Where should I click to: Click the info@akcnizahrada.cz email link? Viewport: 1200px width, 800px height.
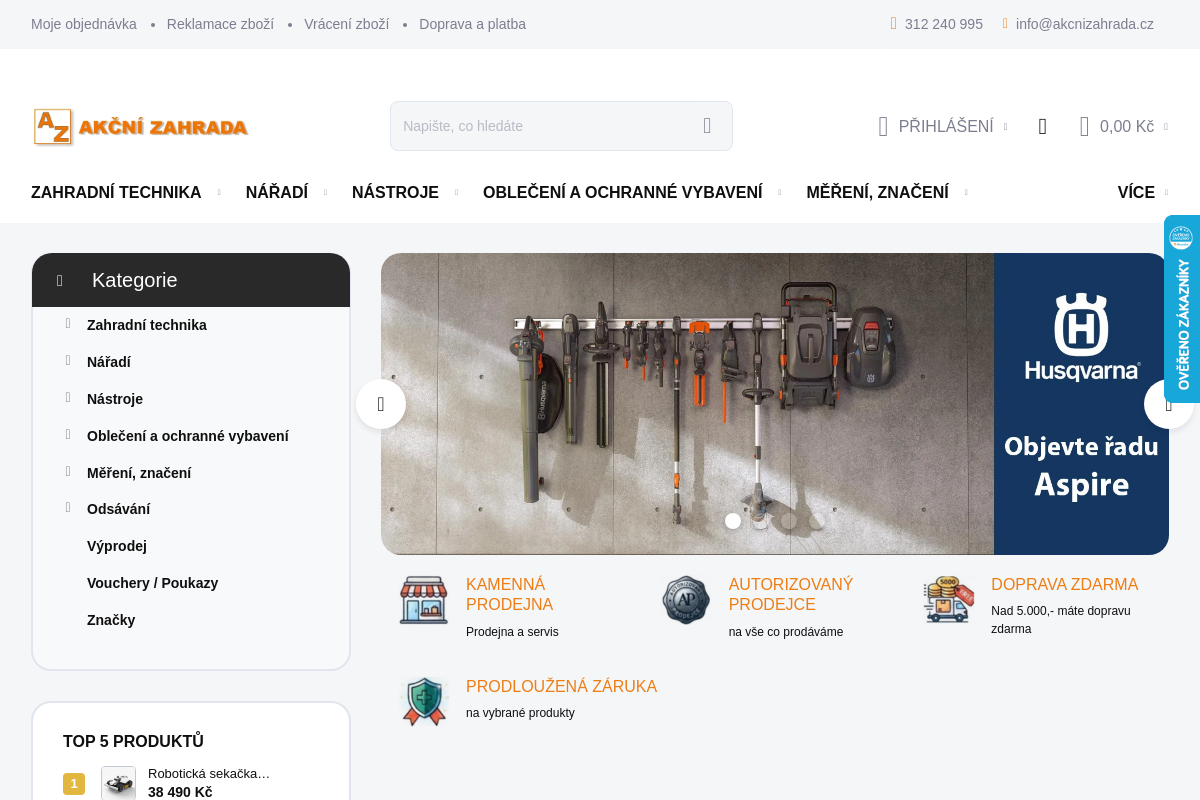coord(1084,24)
